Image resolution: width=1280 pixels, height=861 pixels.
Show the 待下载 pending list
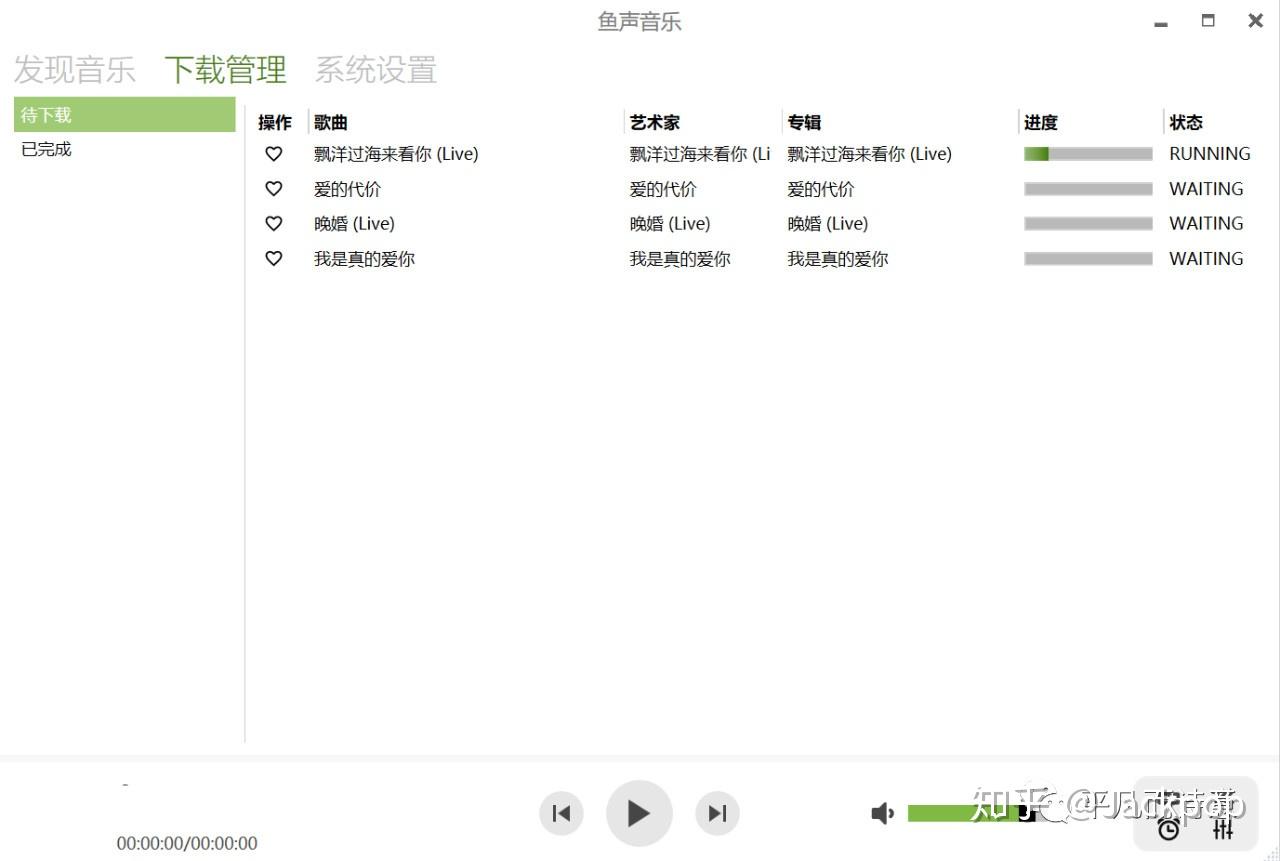(x=125, y=115)
